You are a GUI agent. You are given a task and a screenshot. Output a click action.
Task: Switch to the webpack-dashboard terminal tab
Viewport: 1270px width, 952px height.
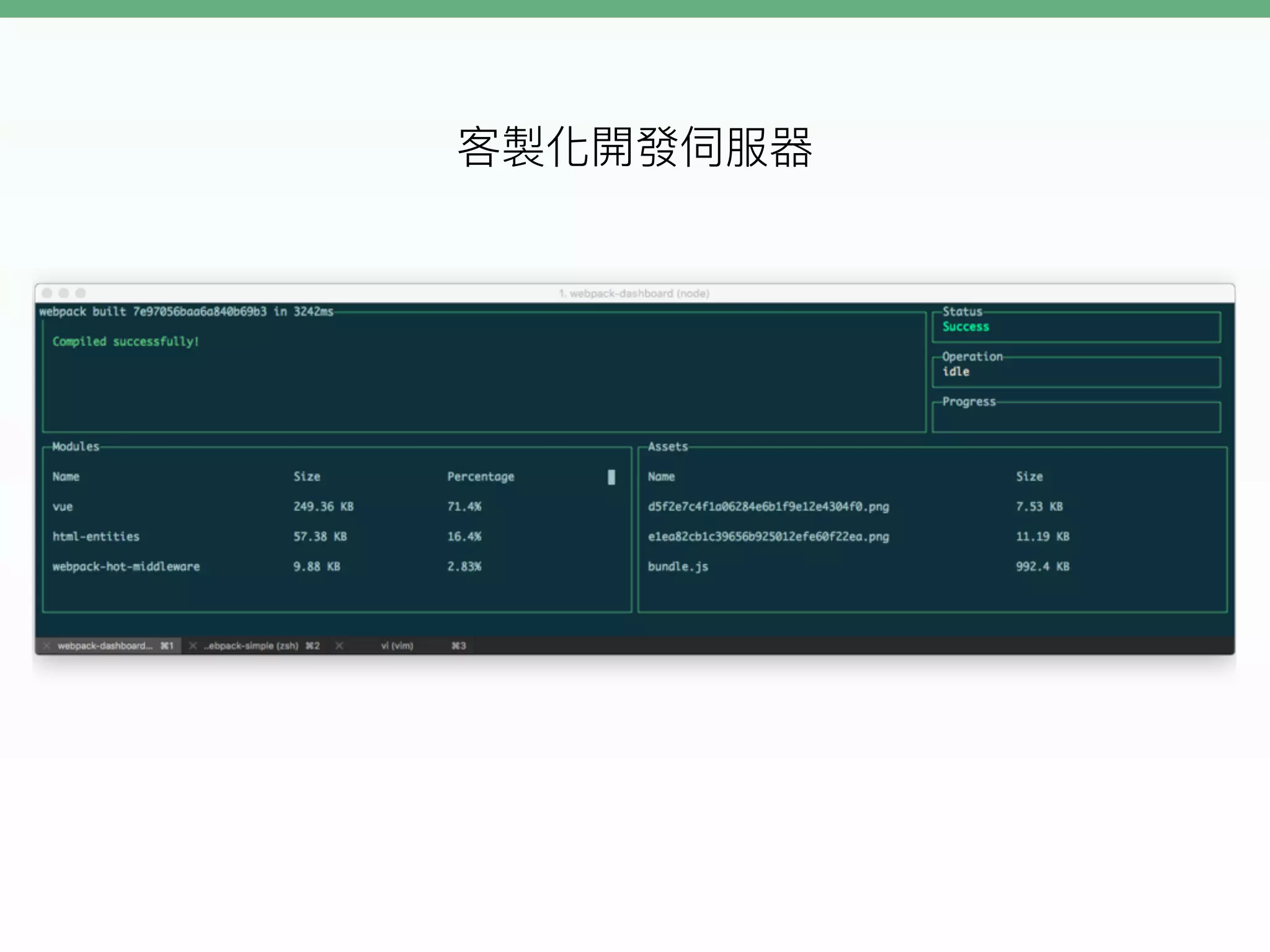coord(105,646)
